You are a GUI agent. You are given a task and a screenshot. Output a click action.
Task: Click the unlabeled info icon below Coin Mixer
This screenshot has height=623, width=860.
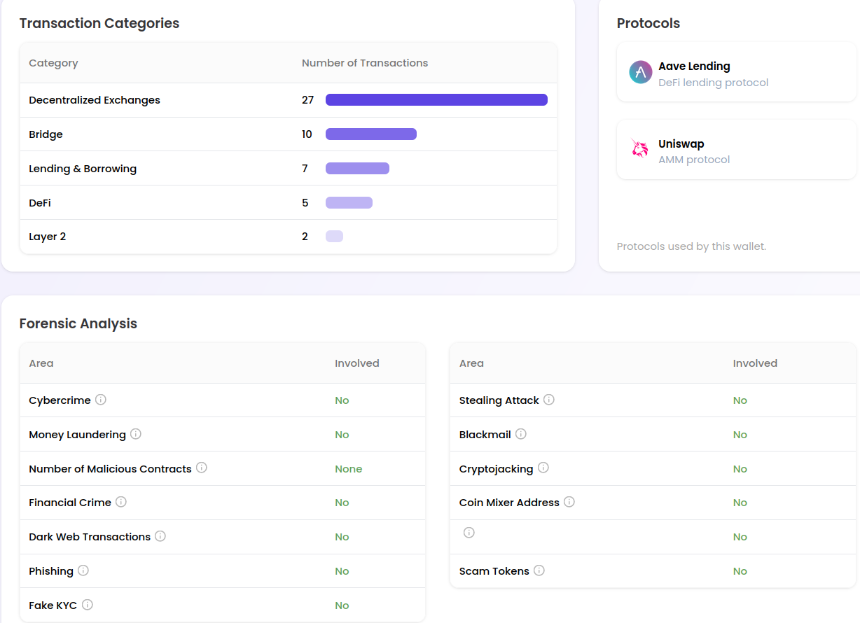(469, 533)
